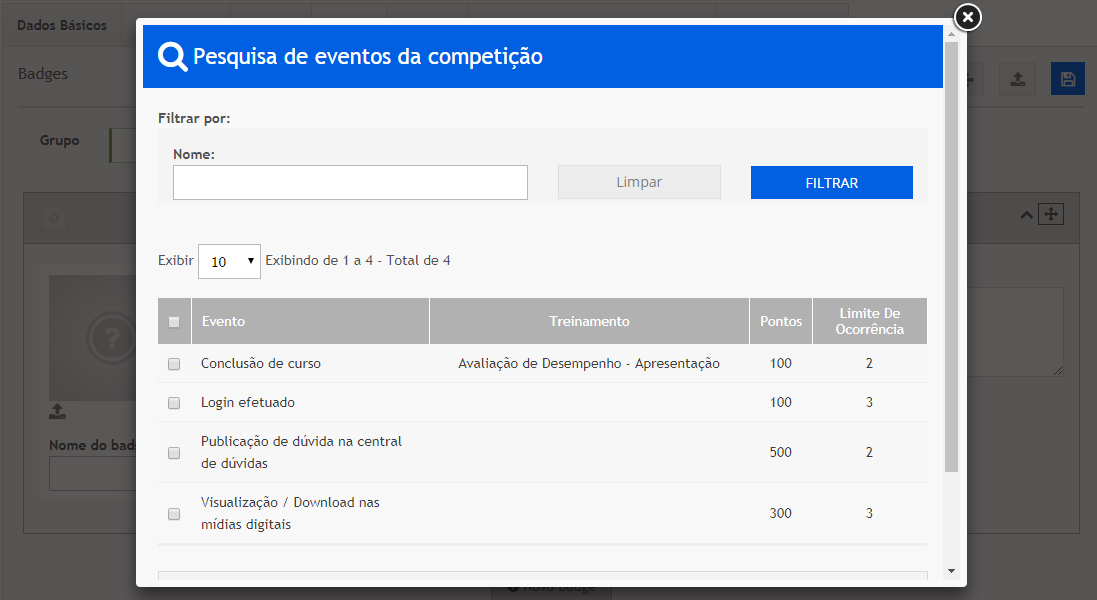Enable 'Visualização / Download nas mídias digitais' checkbox
The height and width of the screenshot is (600, 1097).
174,514
